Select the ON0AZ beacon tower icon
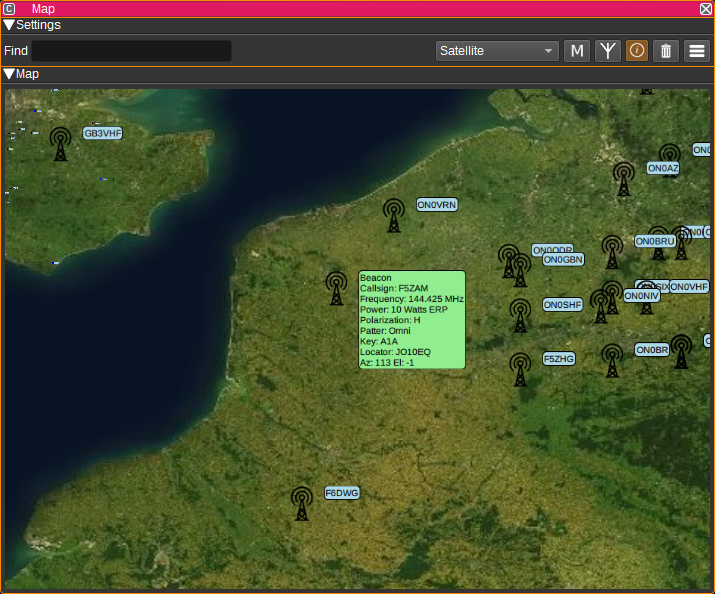This screenshot has height=594, width=715. coord(624,179)
